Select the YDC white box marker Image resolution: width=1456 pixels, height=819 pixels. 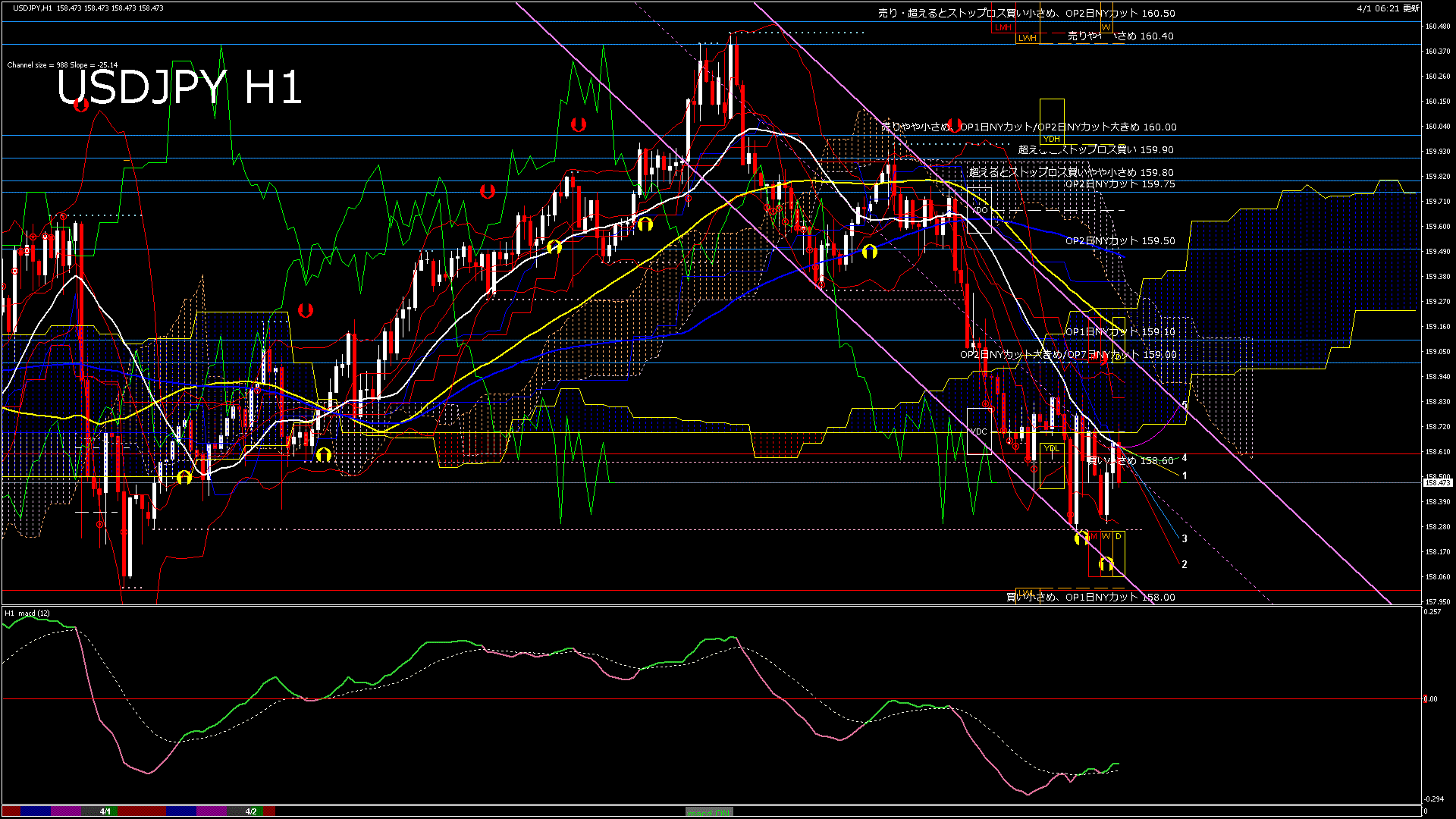click(978, 431)
